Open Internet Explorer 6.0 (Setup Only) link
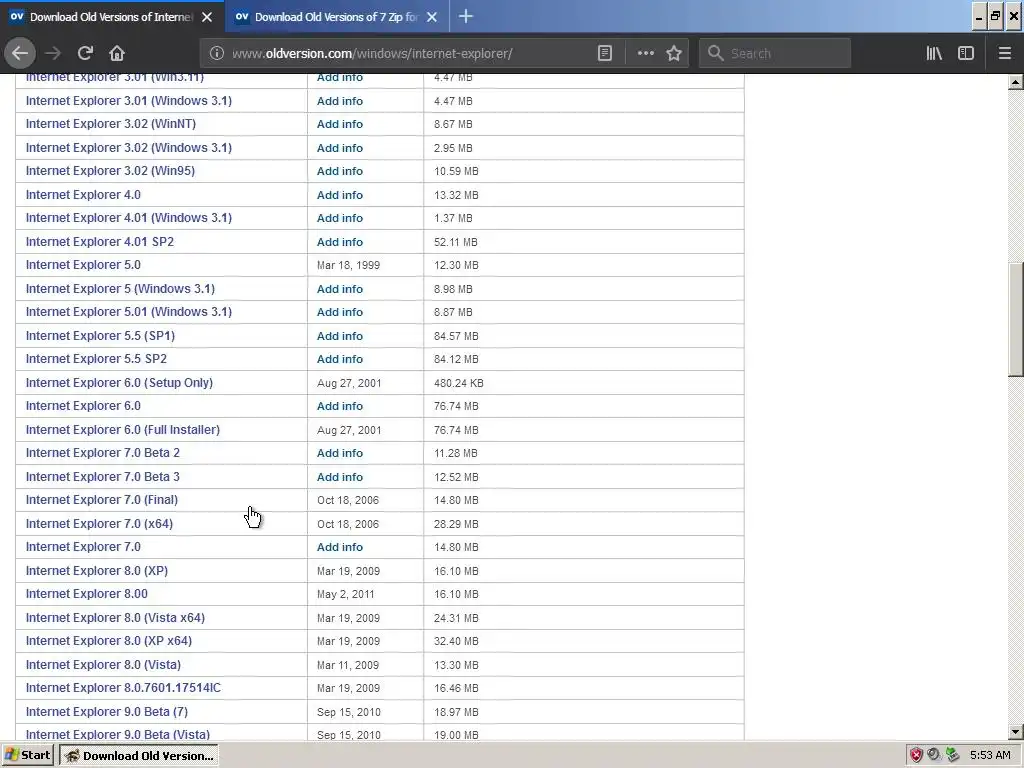The height and width of the screenshot is (768, 1024). pos(119,382)
